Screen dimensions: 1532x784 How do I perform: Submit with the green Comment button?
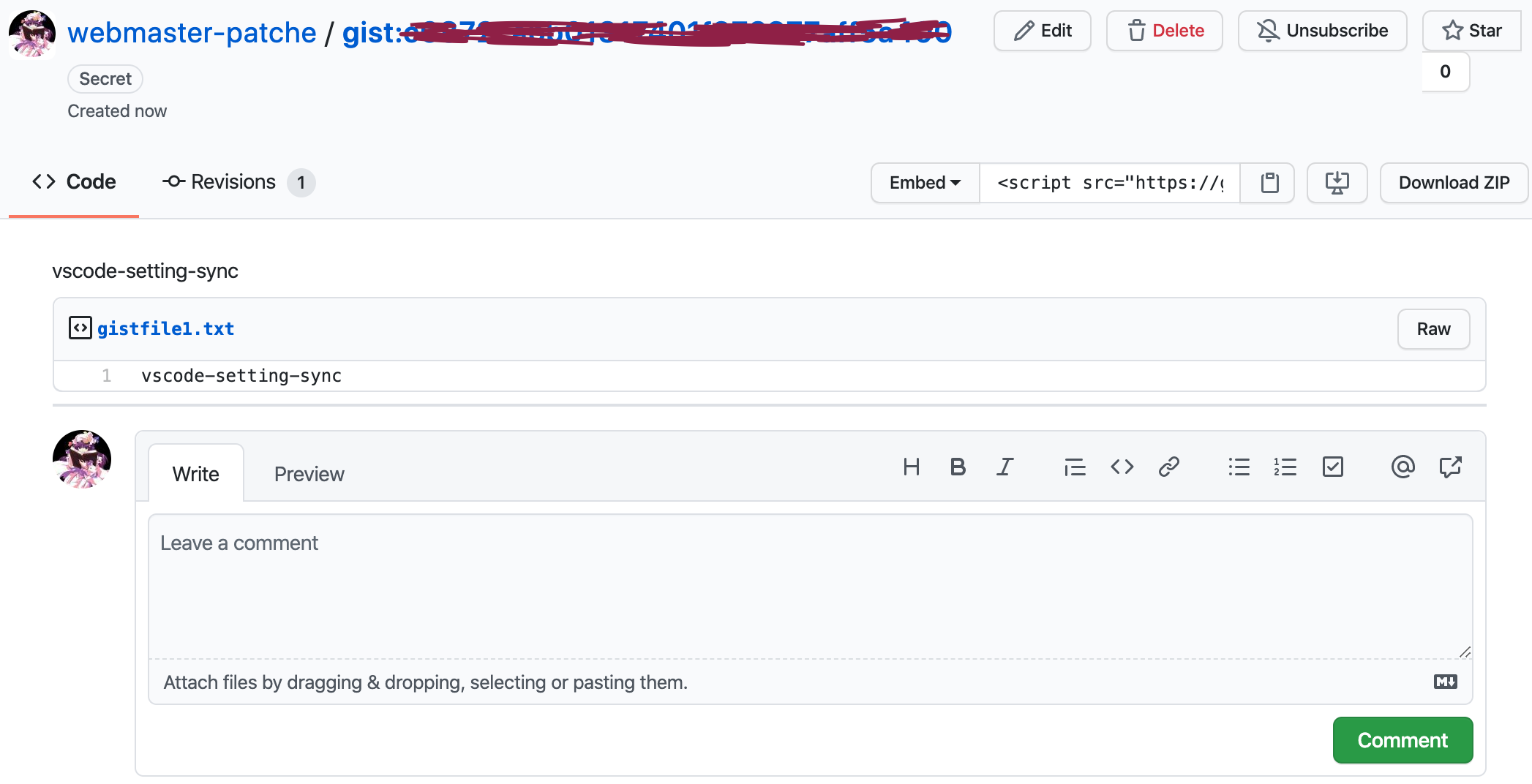coord(1403,740)
